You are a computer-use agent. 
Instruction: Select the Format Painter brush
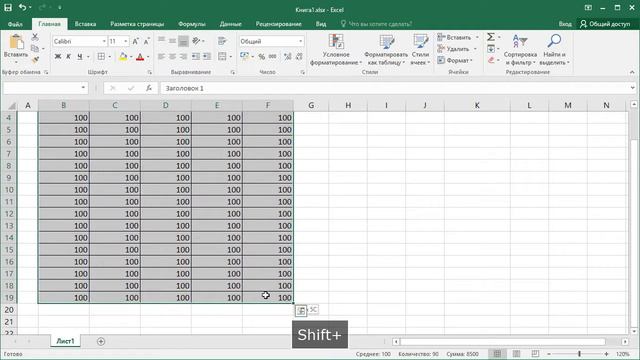[35, 60]
